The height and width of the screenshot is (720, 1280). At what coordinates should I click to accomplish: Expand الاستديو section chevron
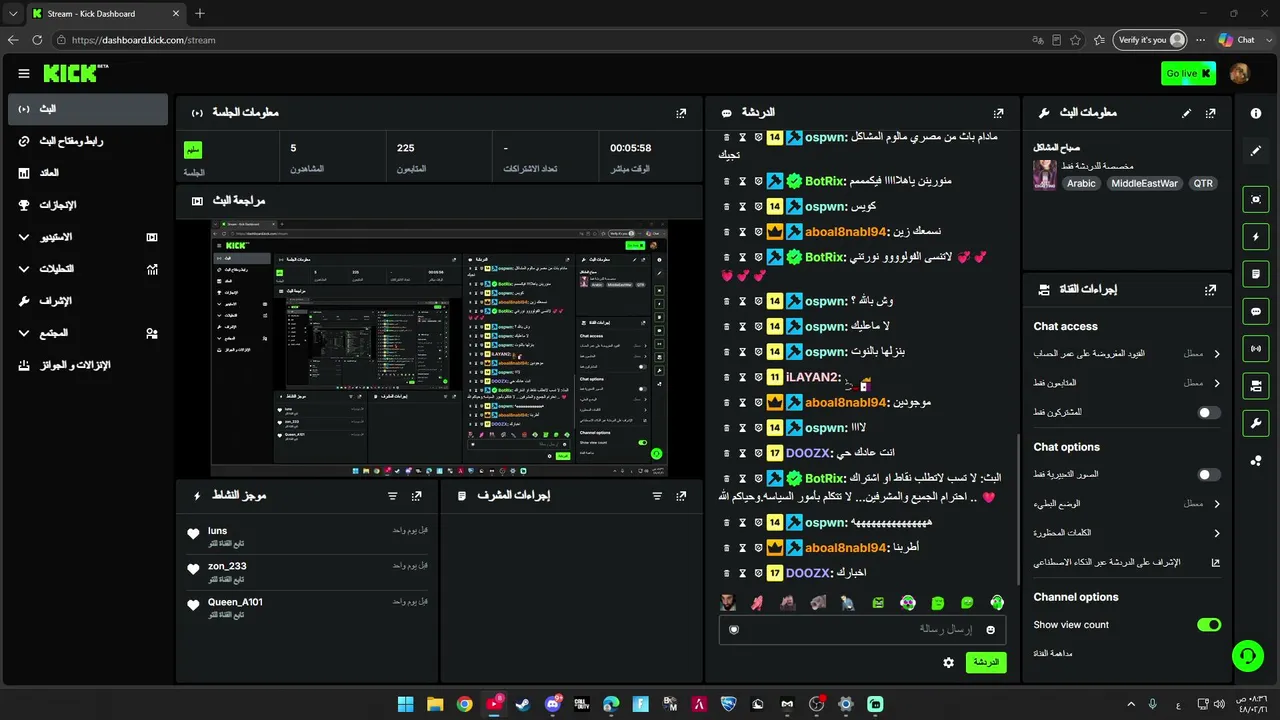(x=24, y=237)
